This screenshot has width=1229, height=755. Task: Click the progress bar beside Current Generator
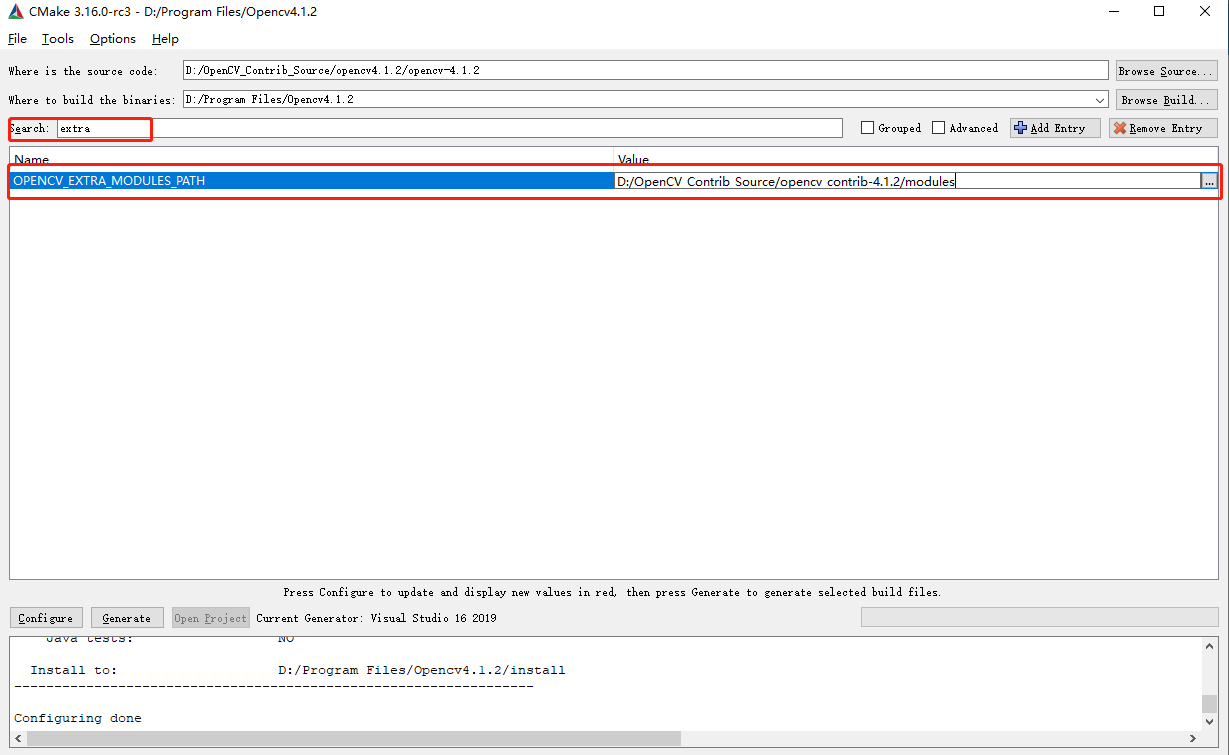tap(1038, 617)
